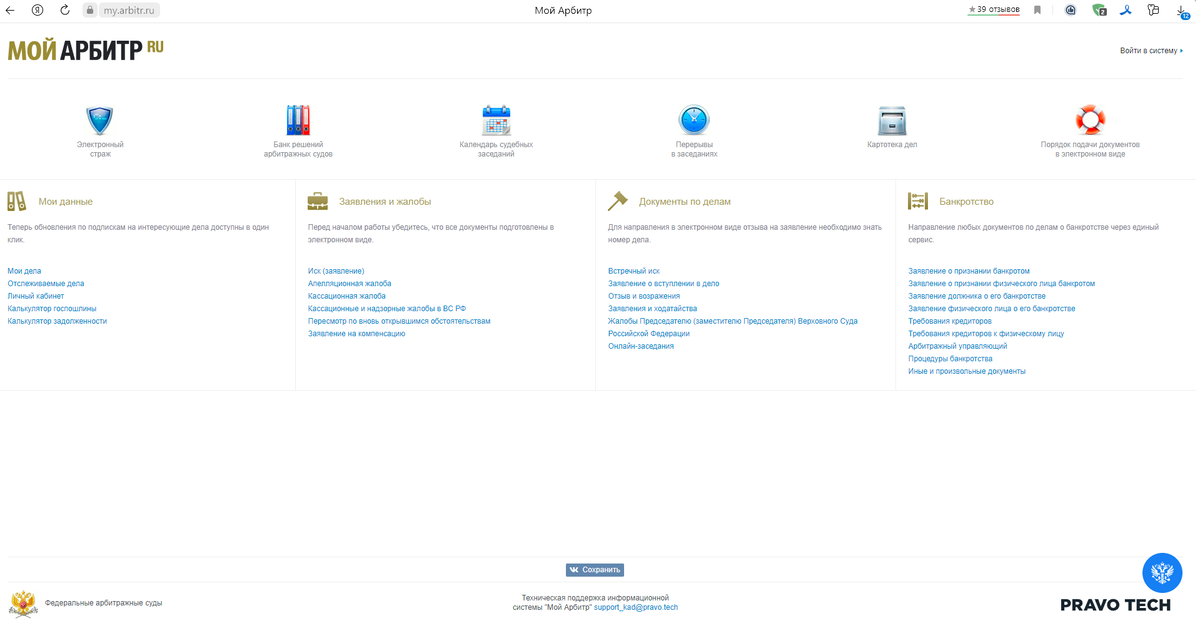Open Перерывы в заседаниях clock icon
Image resolution: width=1200 pixels, height=623 pixels.
[694, 120]
